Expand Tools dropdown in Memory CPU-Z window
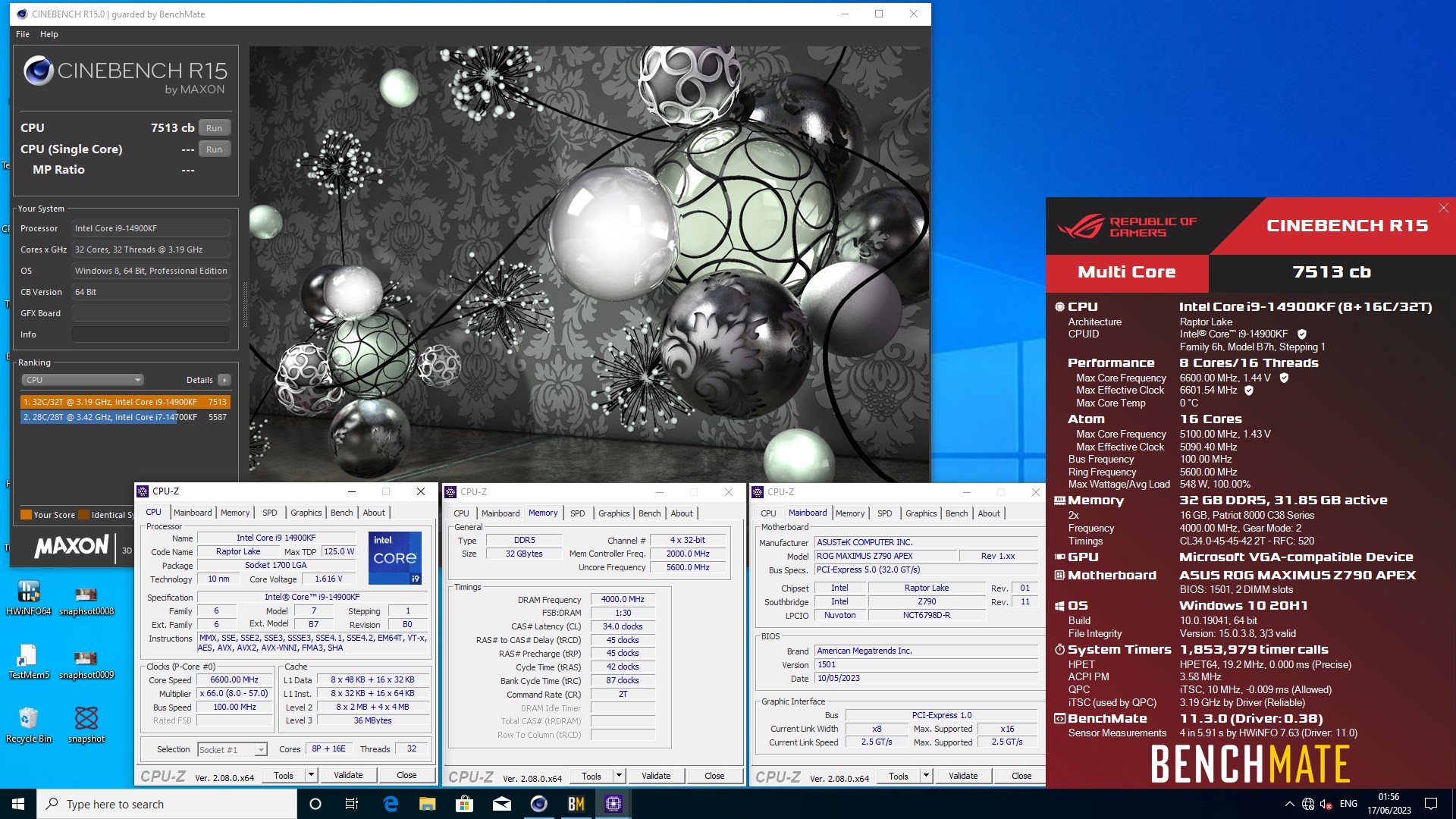Image resolution: width=1456 pixels, height=819 pixels. [x=619, y=776]
